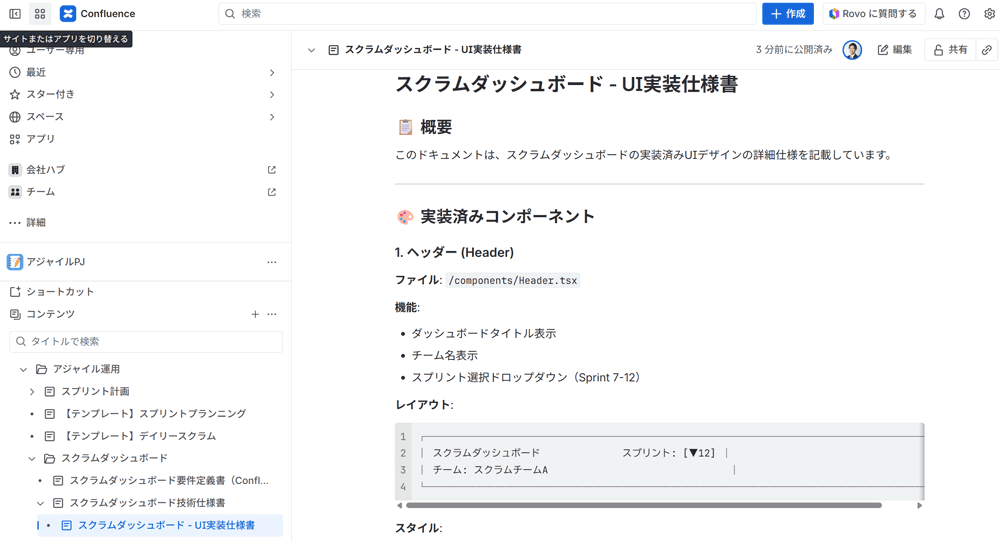Expand the スプリント計画 page tree
This screenshot has height=542, width=1000.
click(x=32, y=392)
